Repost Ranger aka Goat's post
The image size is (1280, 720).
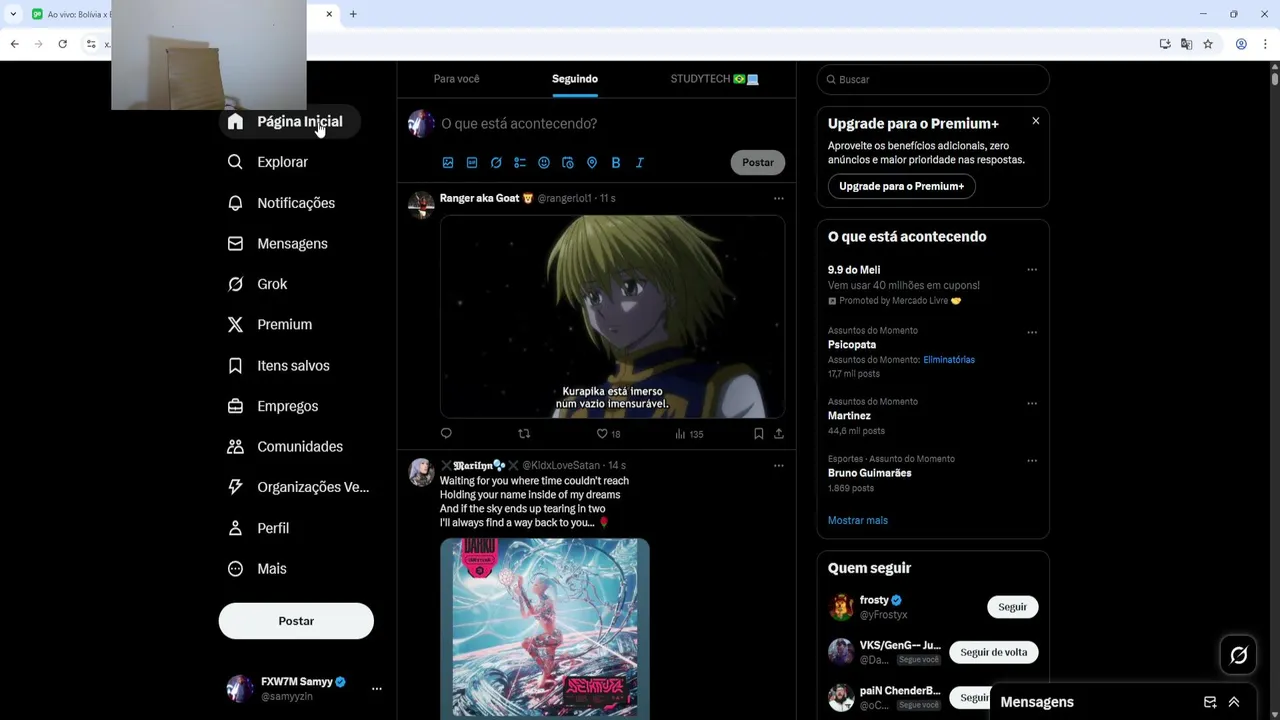click(x=524, y=433)
